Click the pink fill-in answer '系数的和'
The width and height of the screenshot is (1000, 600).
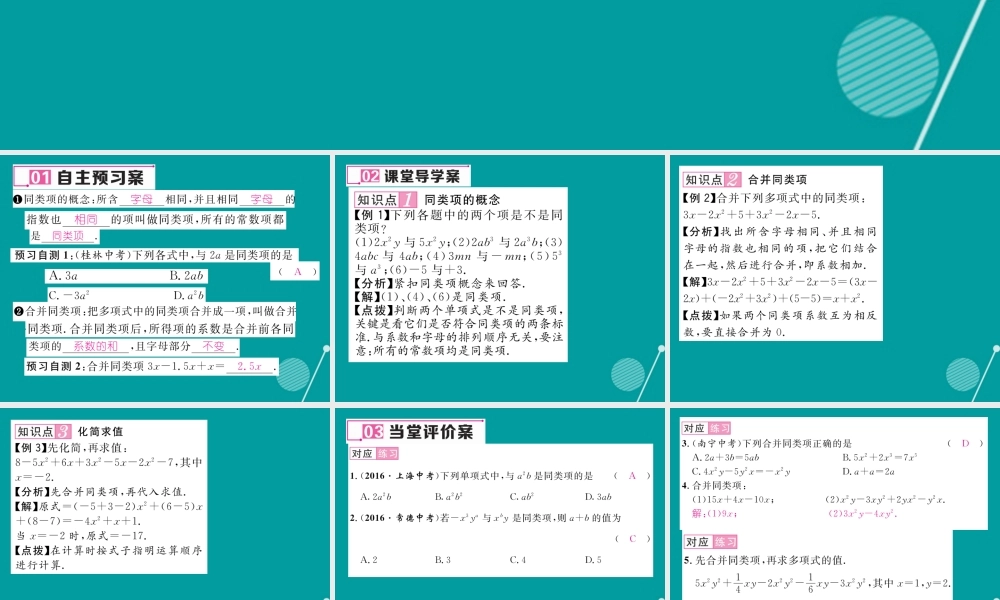[96, 346]
